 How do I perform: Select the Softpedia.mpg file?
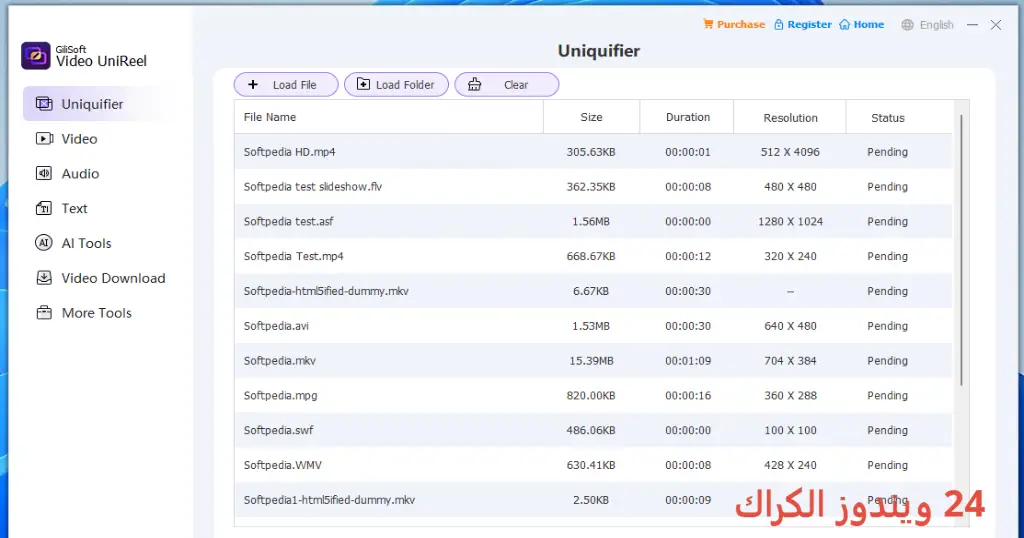[593, 395]
